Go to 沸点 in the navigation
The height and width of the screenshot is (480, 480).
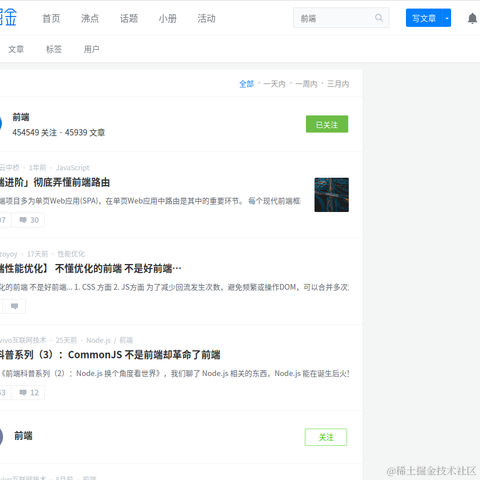click(x=90, y=19)
